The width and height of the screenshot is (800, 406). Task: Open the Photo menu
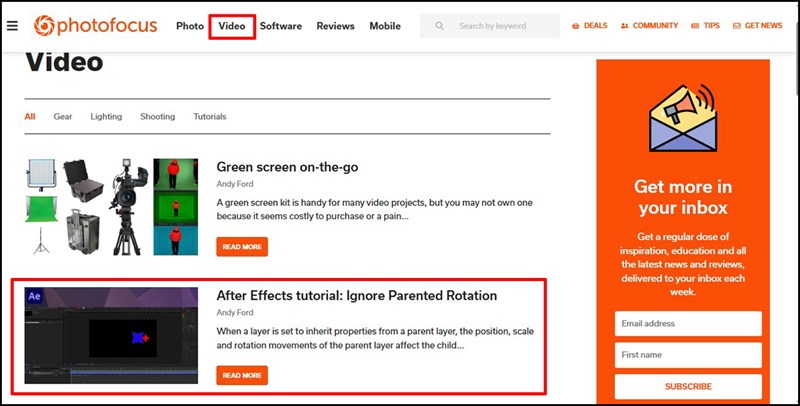coord(190,26)
